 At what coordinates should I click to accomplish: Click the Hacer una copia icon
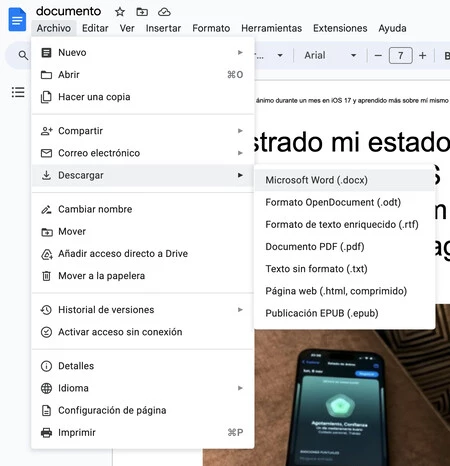(x=46, y=97)
